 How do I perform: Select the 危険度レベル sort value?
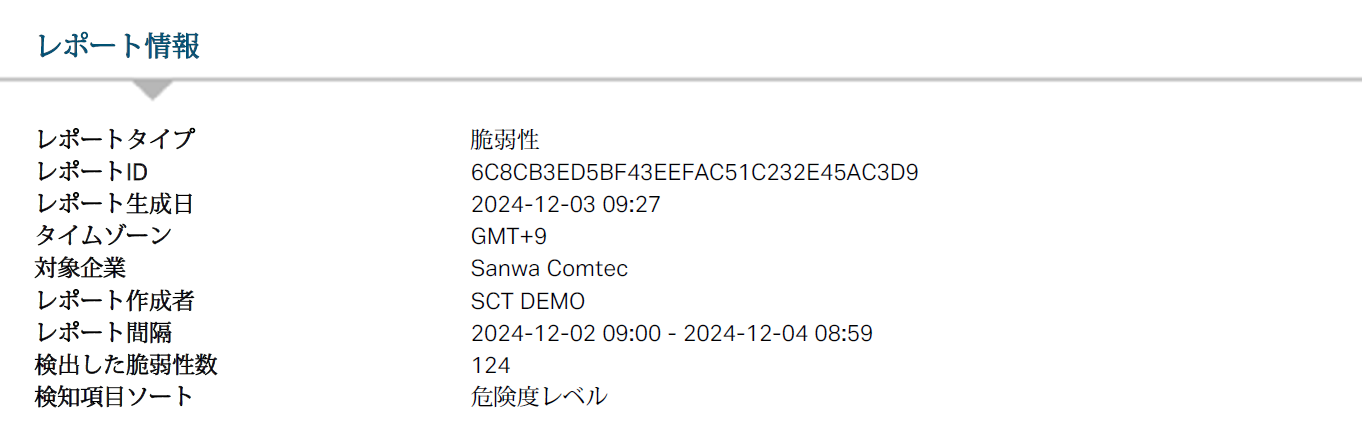538,396
